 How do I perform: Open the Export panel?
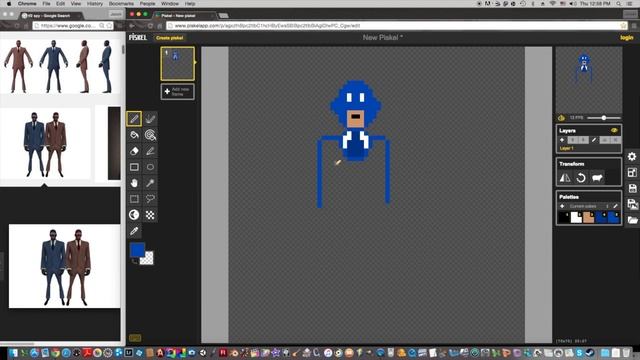click(632, 204)
